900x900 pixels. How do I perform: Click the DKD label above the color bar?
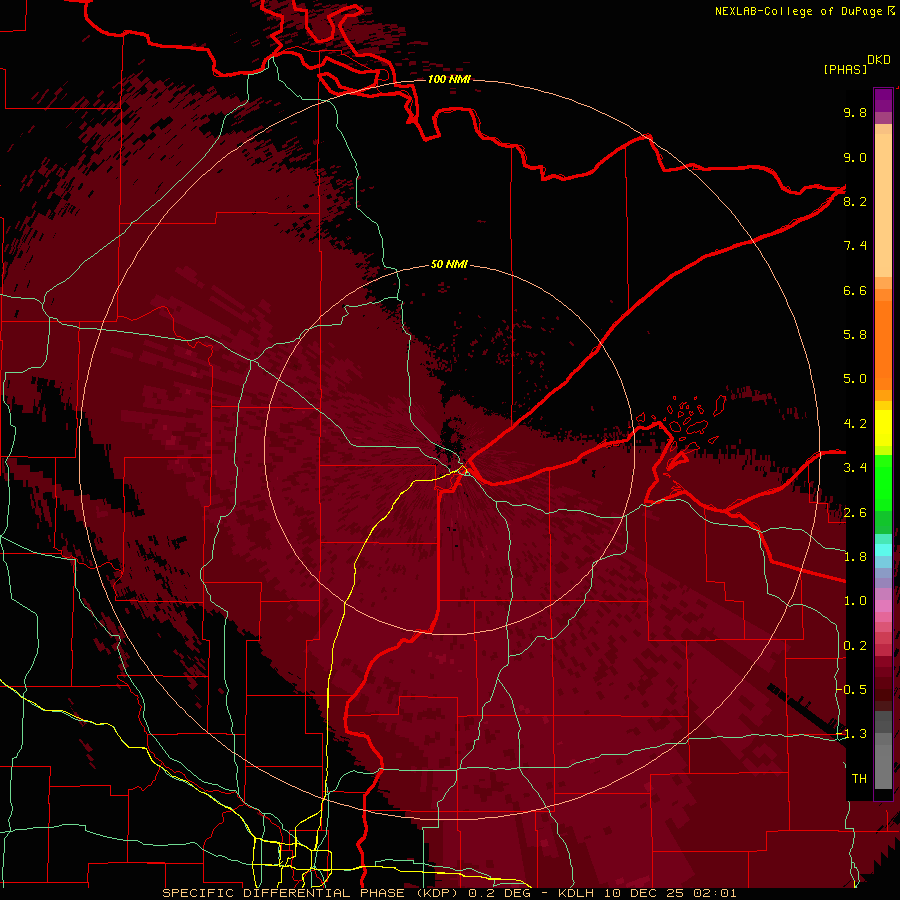click(879, 60)
